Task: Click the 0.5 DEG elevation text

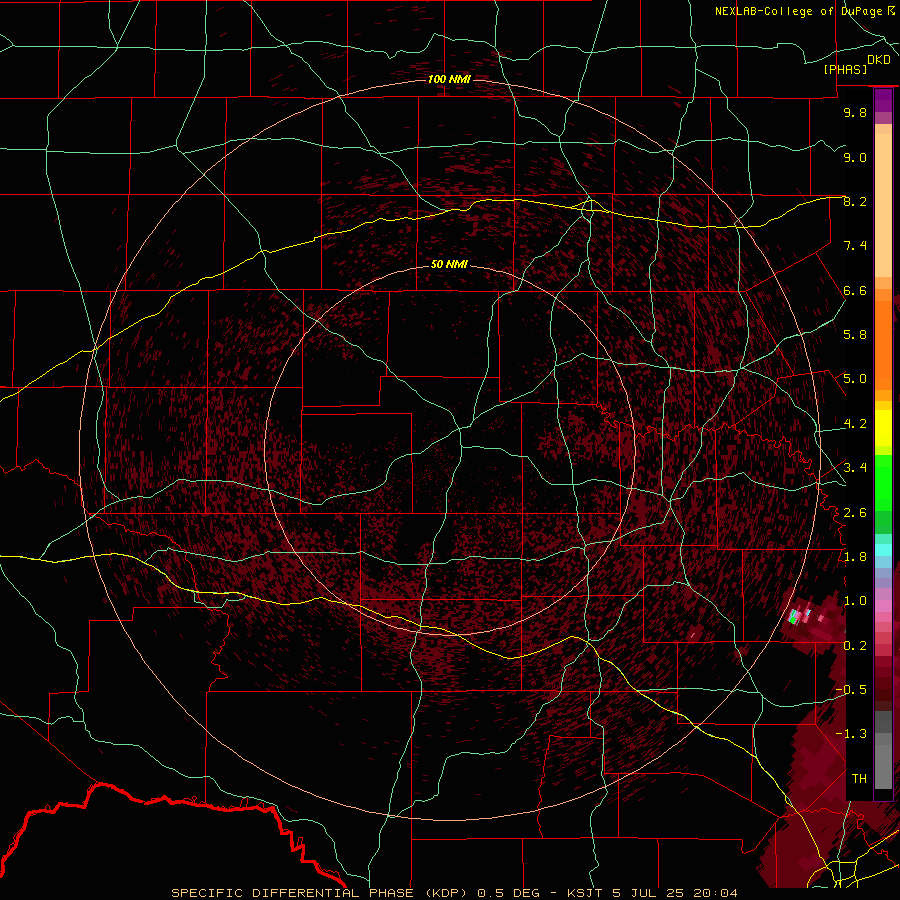Action: 509,893
